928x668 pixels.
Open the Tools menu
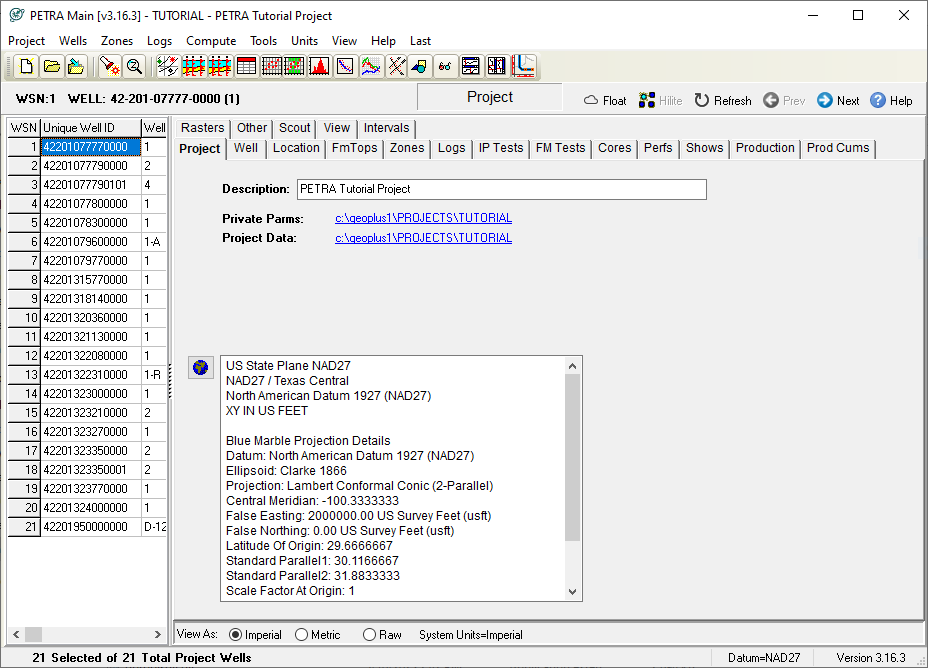(263, 41)
